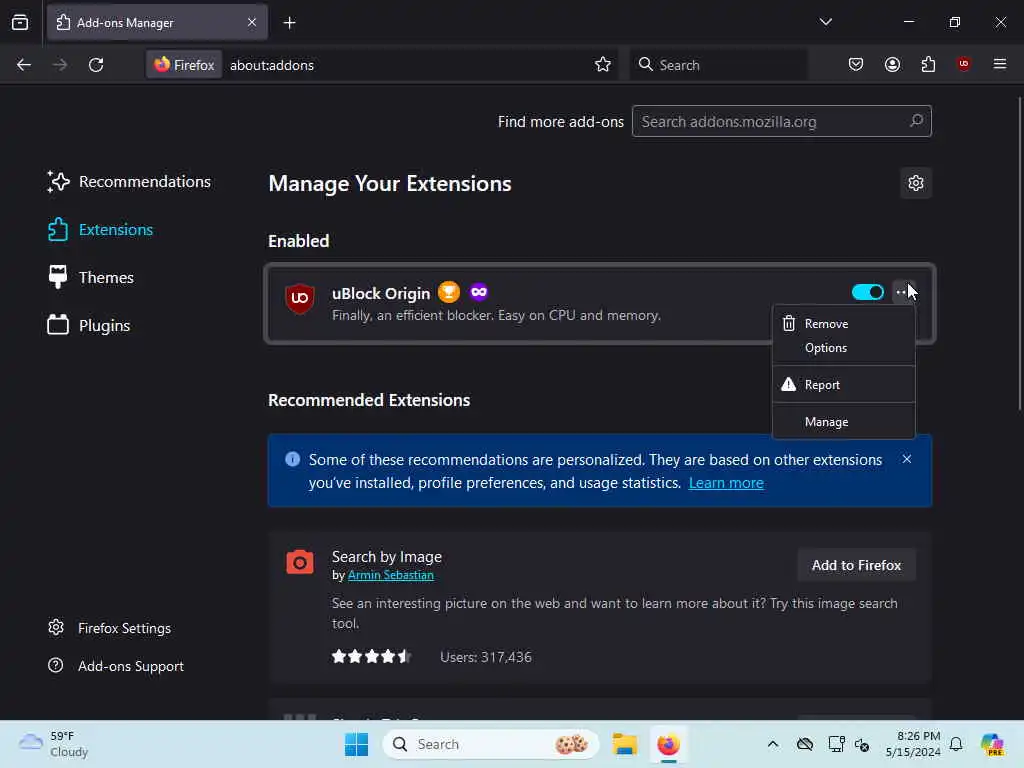Click the cloud sync tray icon

coord(805,744)
